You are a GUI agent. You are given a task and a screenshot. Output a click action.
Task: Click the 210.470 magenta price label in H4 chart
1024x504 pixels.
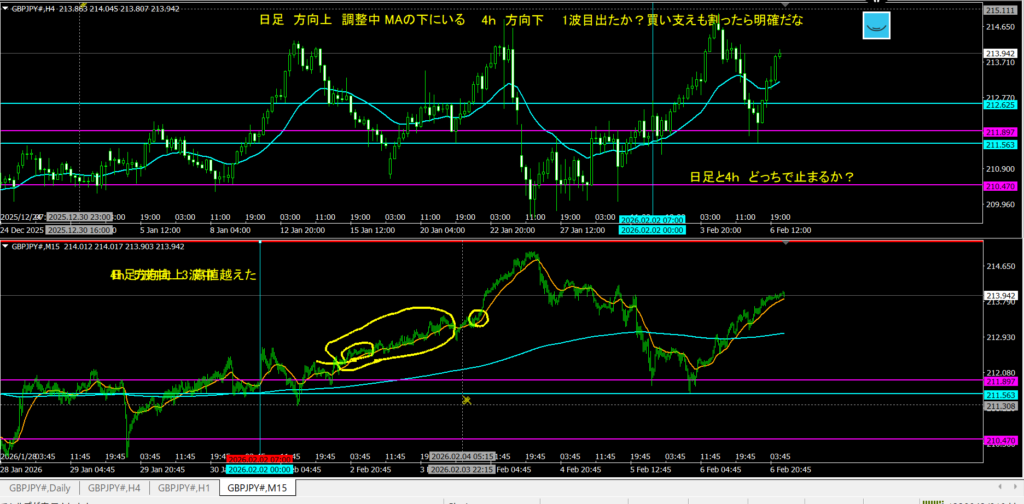click(1001, 185)
